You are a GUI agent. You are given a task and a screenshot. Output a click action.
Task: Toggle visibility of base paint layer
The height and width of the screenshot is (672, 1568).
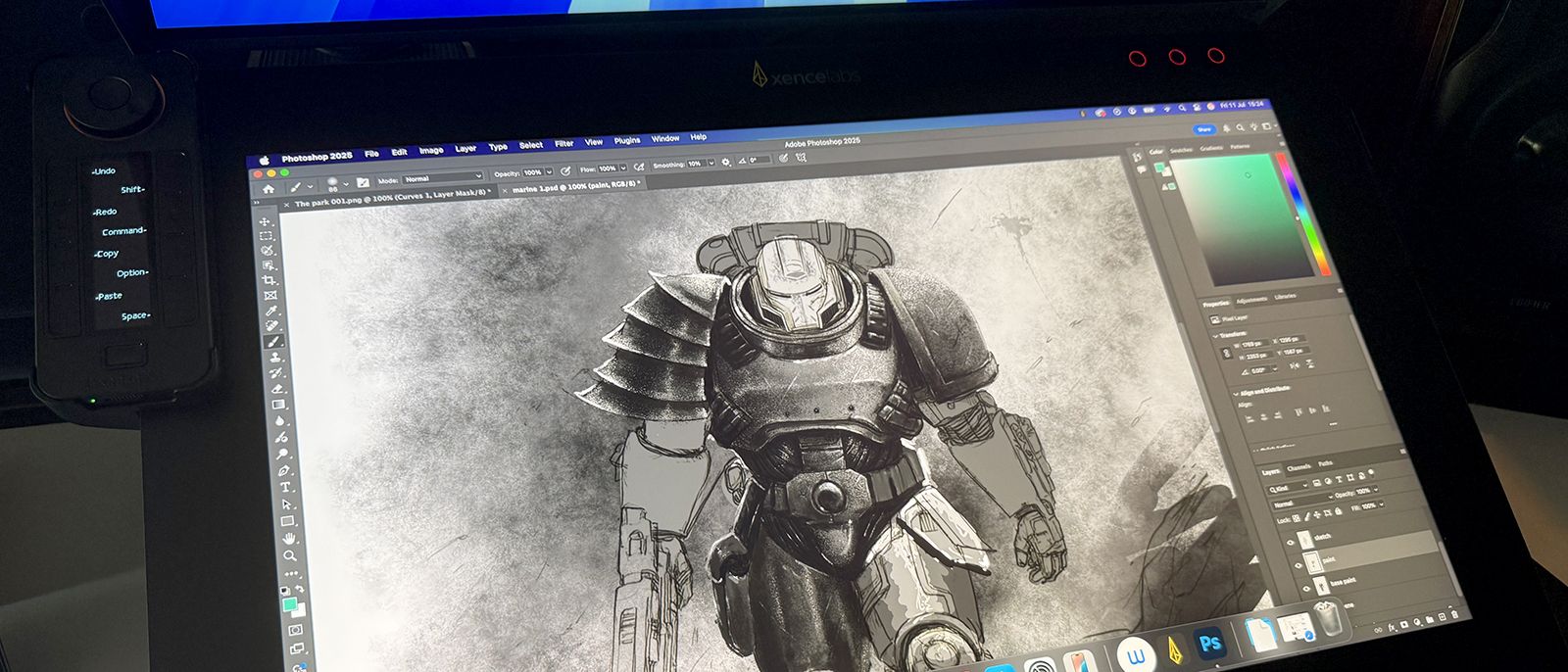point(1305,588)
